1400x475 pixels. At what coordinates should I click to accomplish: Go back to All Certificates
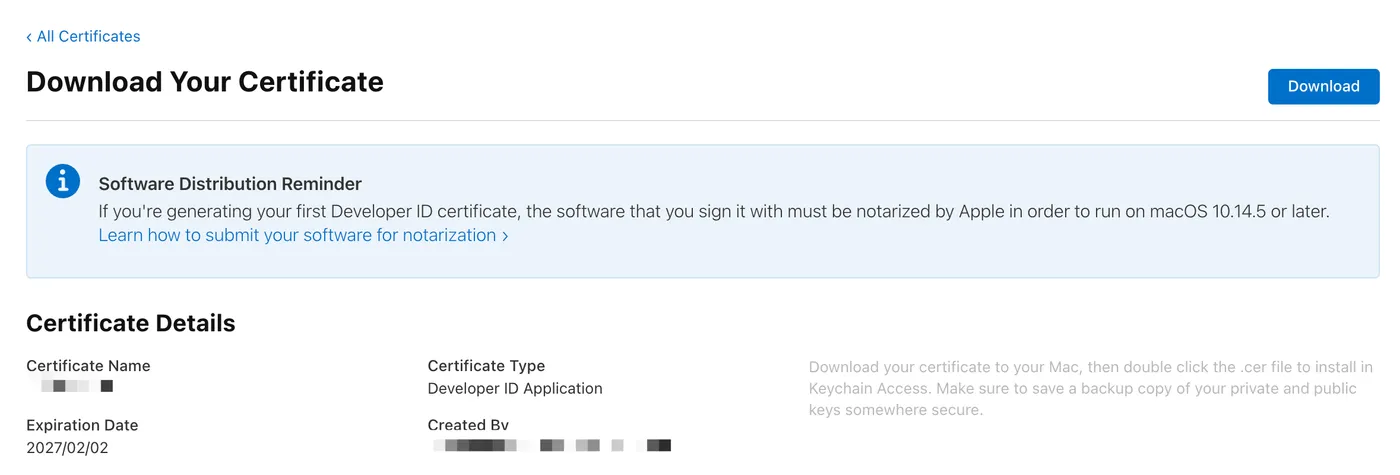coord(88,37)
